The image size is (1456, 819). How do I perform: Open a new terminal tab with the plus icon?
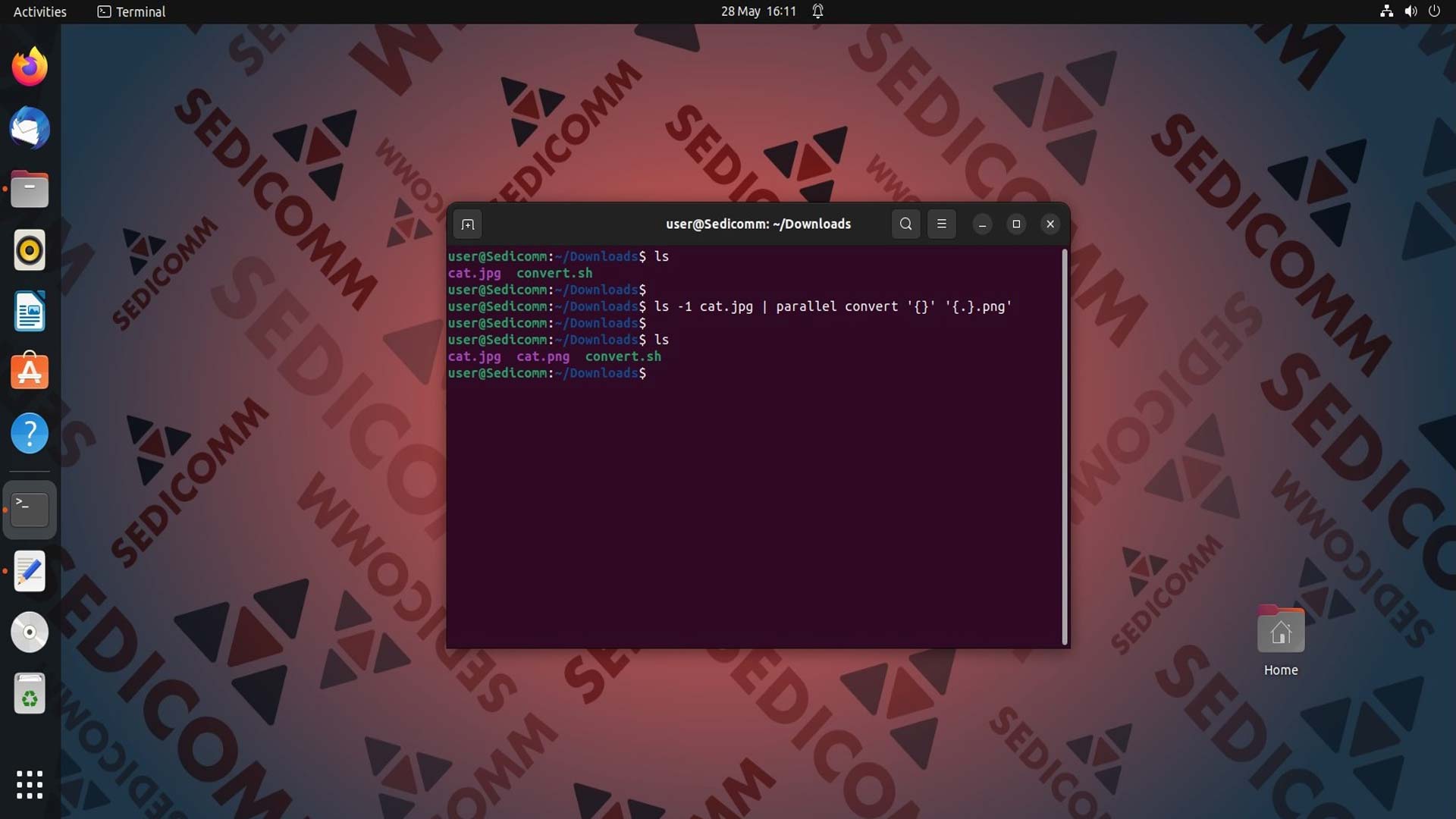[x=467, y=224]
